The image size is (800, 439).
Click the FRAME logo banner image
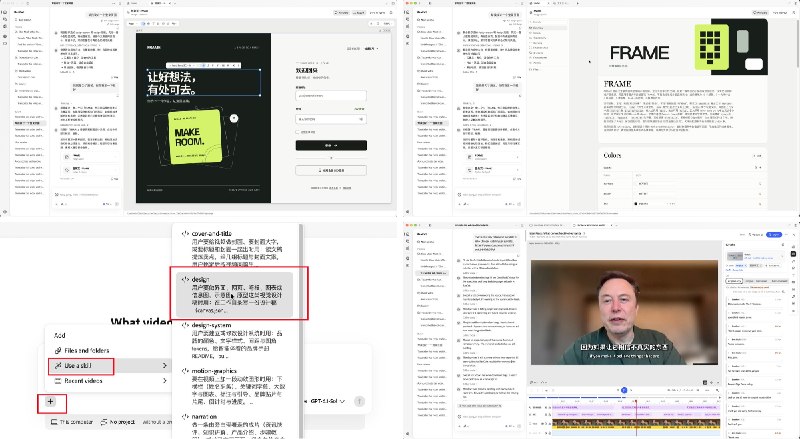click(x=683, y=47)
